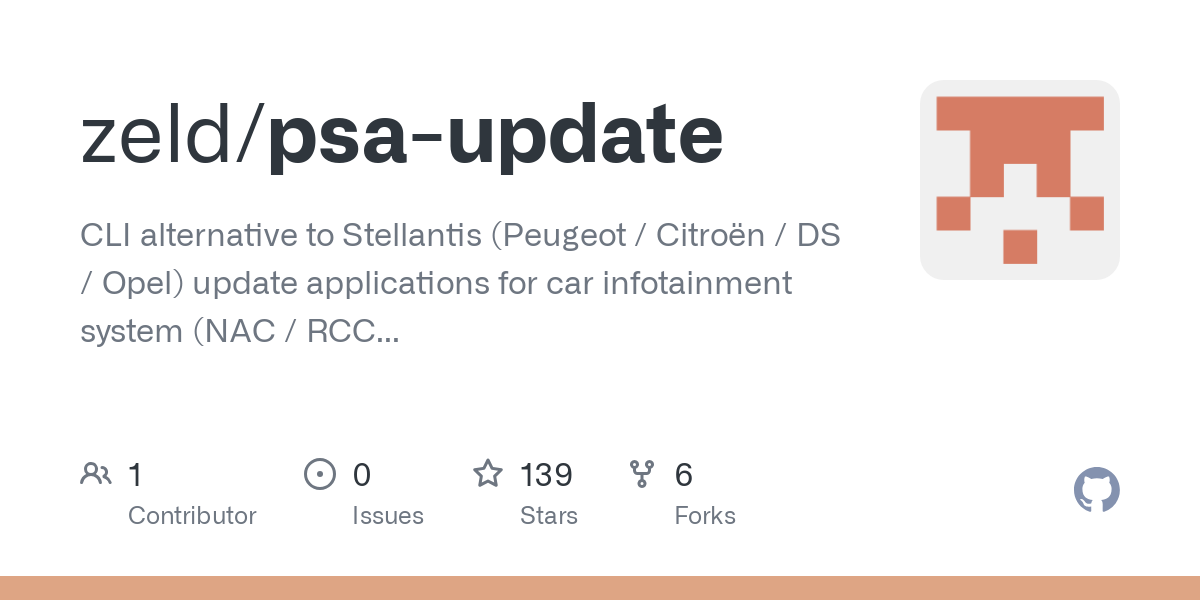Click the bold psa-update repository name
This screenshot has height=600, width=1200.
coord(495,140)
